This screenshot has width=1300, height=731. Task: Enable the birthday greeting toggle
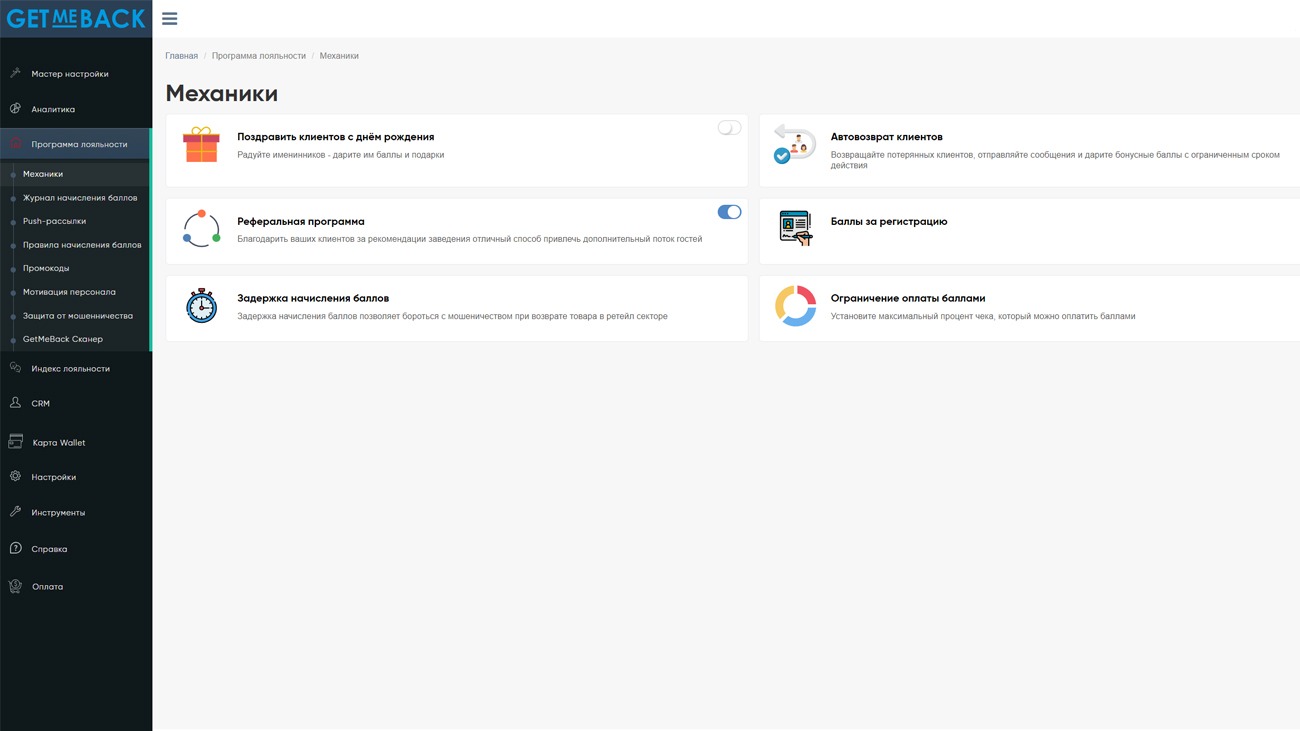click(x=729, y=128)
